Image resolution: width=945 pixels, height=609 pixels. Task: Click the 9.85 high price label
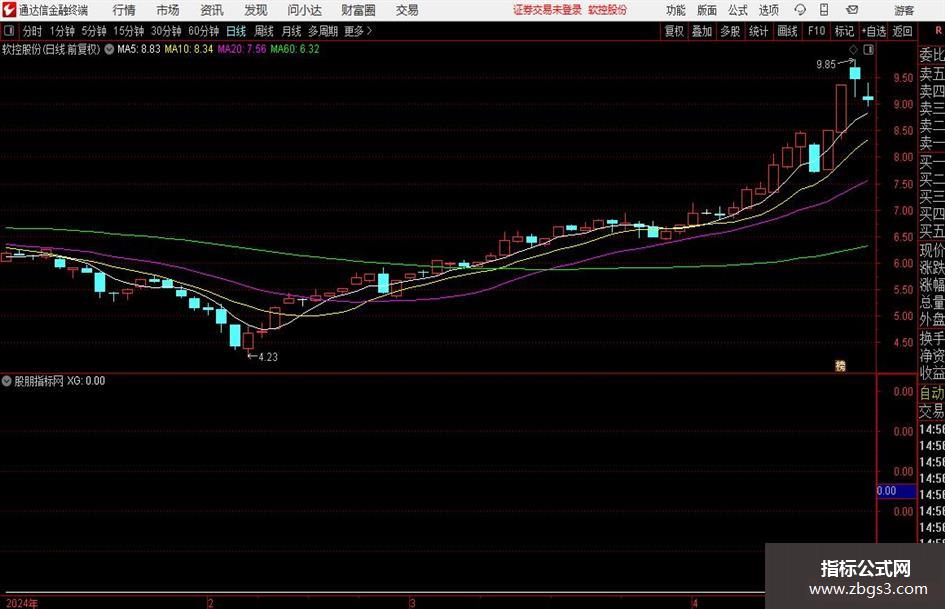826,65
